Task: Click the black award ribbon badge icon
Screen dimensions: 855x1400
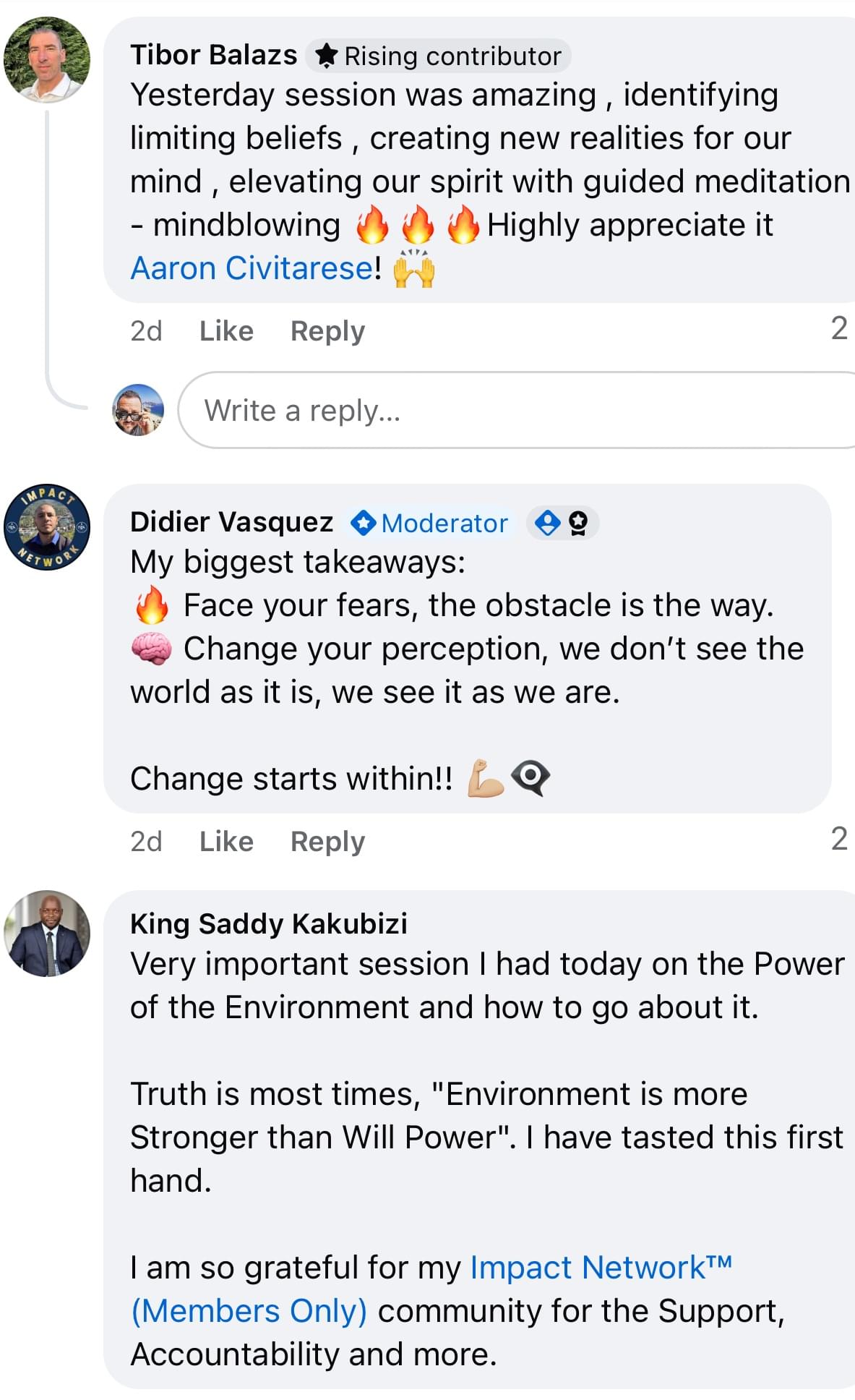Action: pyautogui.click(x=578, y=523)
